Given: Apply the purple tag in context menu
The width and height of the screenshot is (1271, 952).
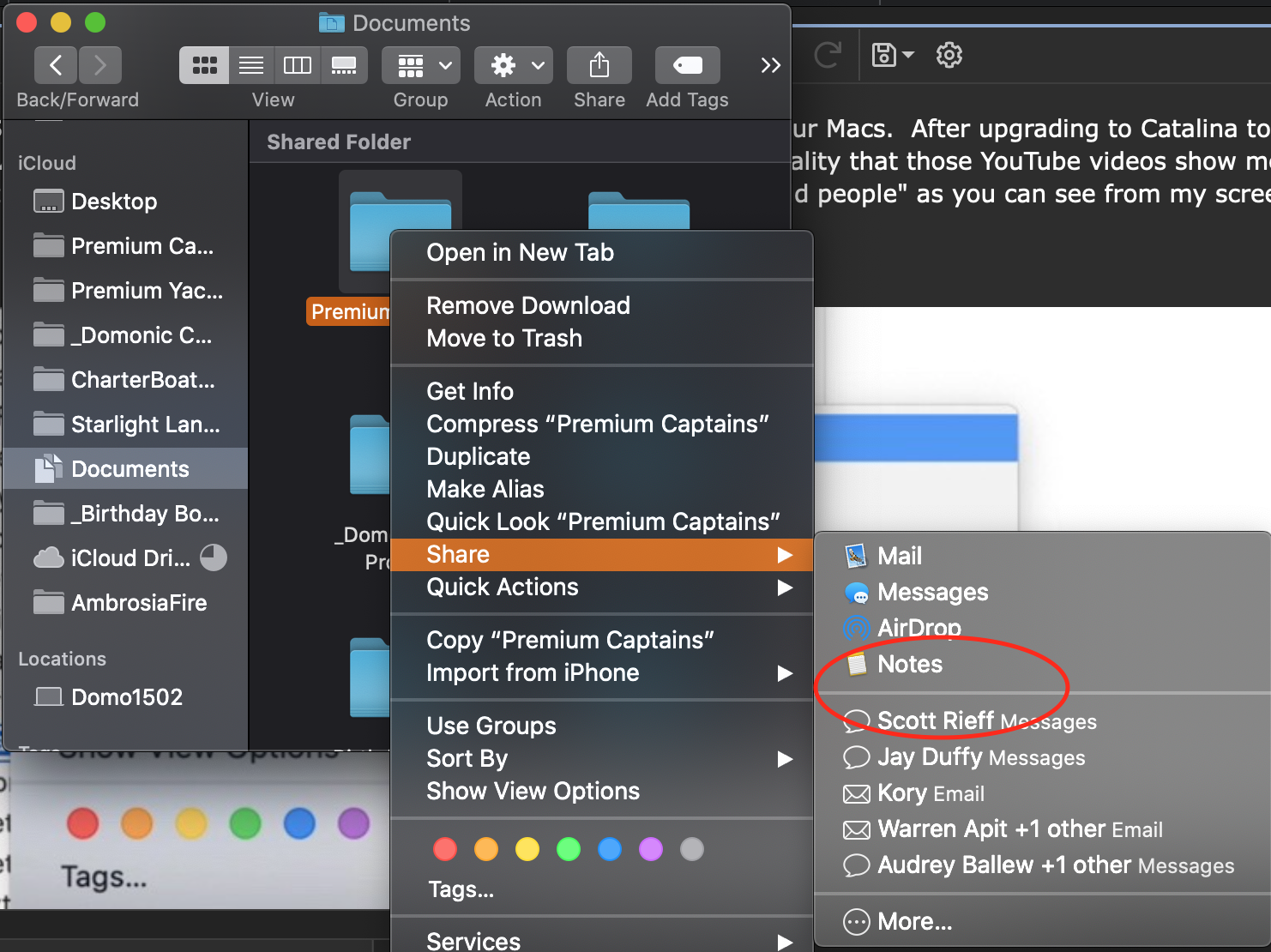Looking at the screenshot, I should (x=651, y=849).
